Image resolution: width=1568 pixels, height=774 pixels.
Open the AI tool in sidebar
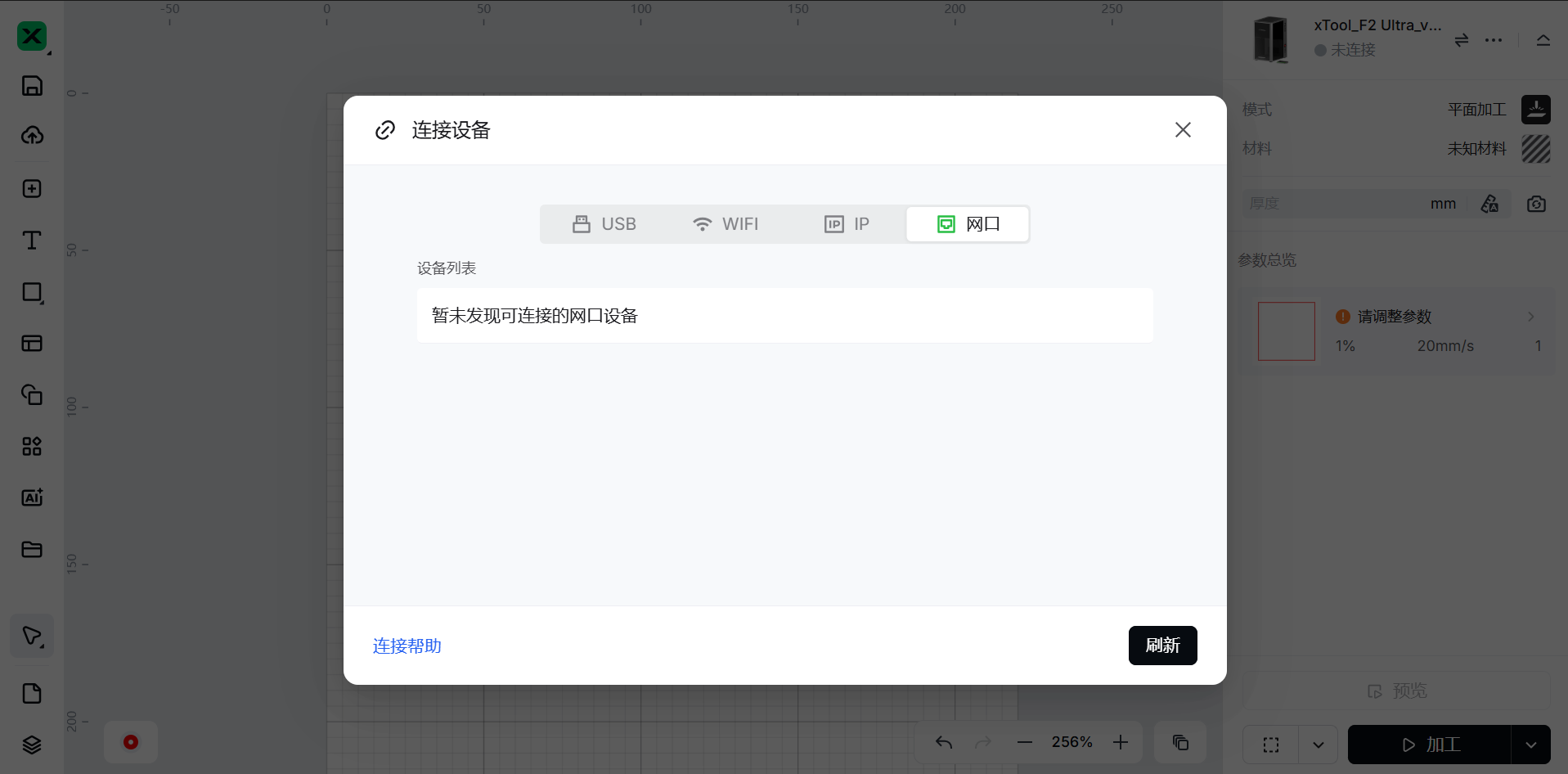[x=32, y=497]
